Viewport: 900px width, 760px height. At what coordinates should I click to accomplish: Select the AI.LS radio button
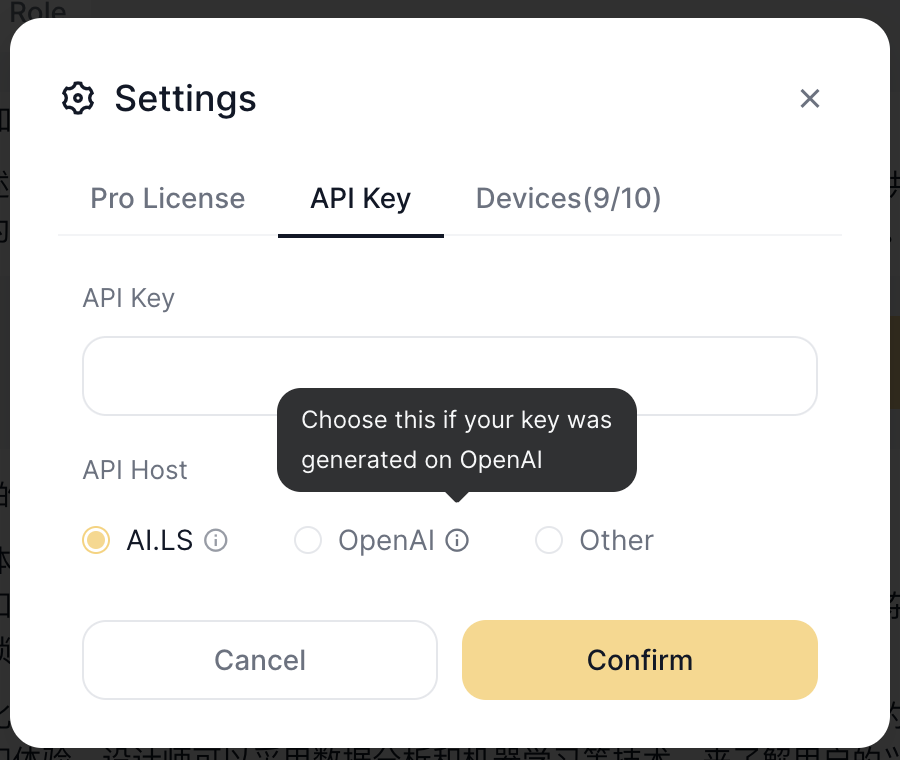pos(96,541)
